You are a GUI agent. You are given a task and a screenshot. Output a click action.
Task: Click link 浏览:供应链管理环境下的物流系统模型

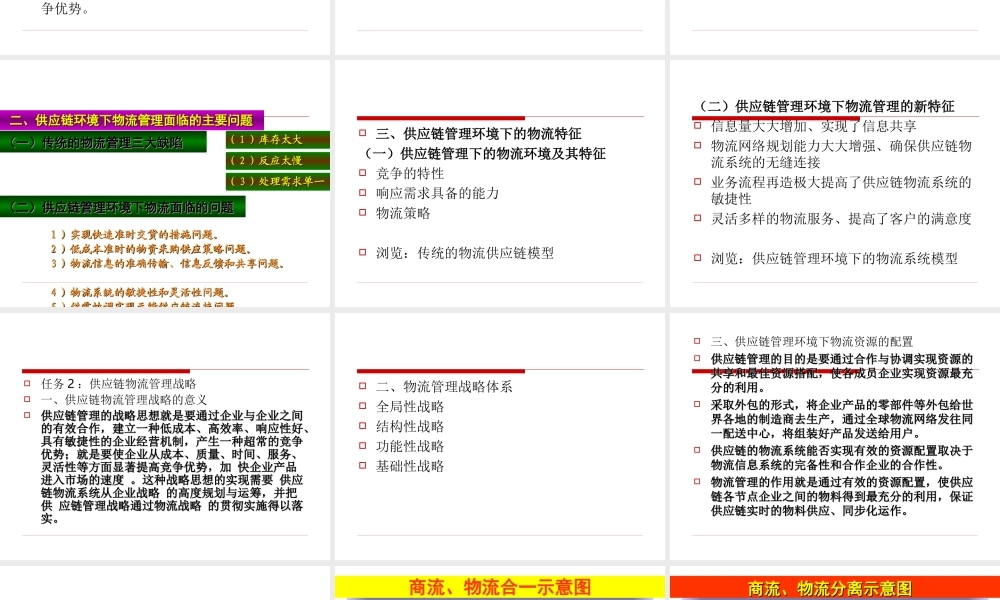(834, 258)
